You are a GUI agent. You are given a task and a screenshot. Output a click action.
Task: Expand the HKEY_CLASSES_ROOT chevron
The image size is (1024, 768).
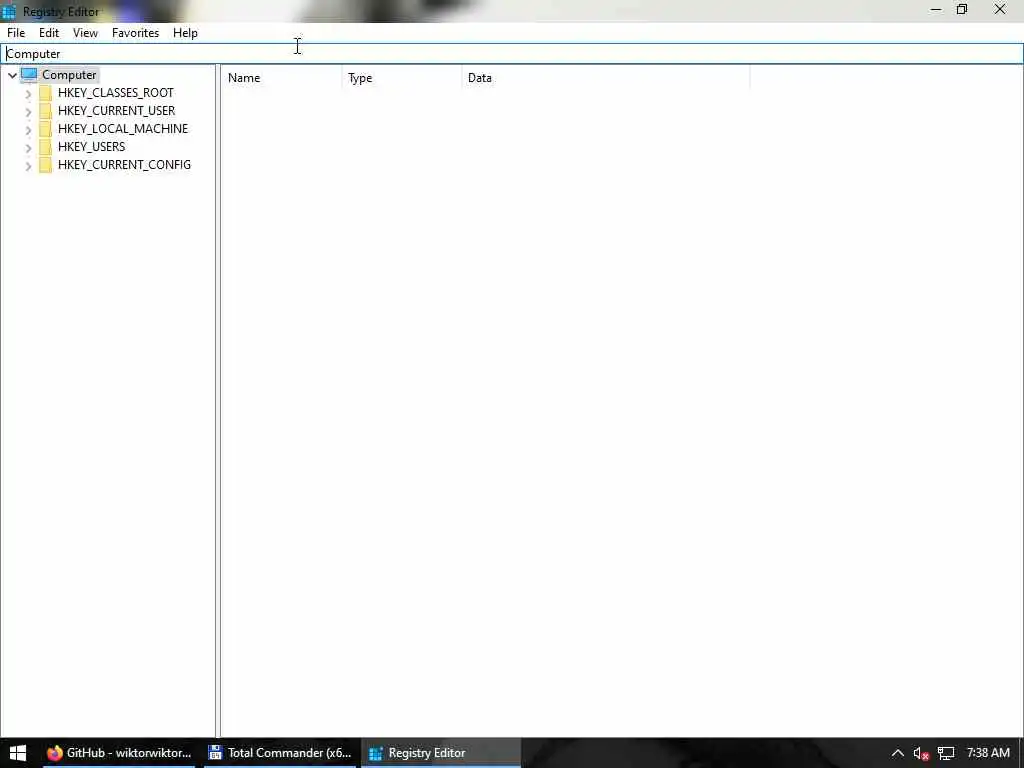tap(28, 93)
